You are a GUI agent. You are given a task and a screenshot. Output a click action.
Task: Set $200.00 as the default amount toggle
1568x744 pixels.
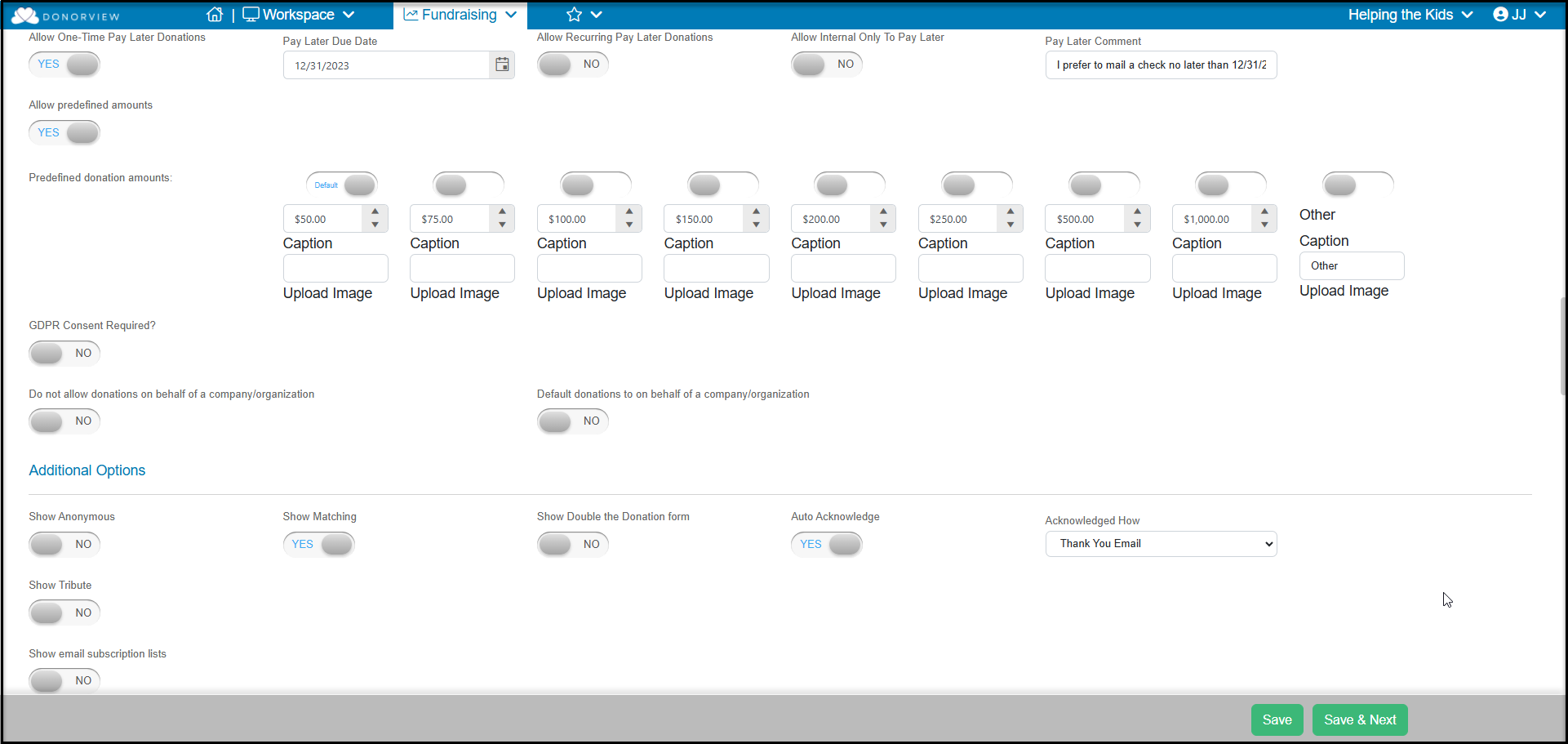pyautogui.click(x=850, y=185)
